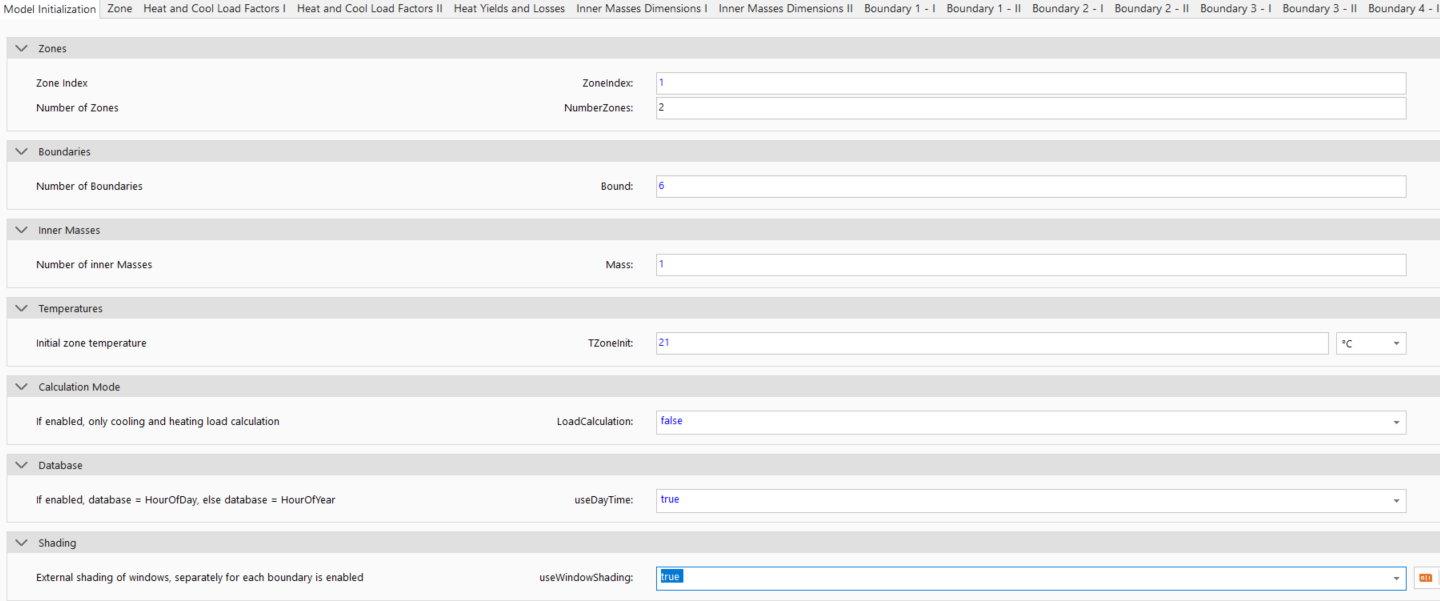Open Inner Masses Dimensions I tab
Image resolution: width=1440 pixels, height=601 pixels.
(x=642, y=9)
